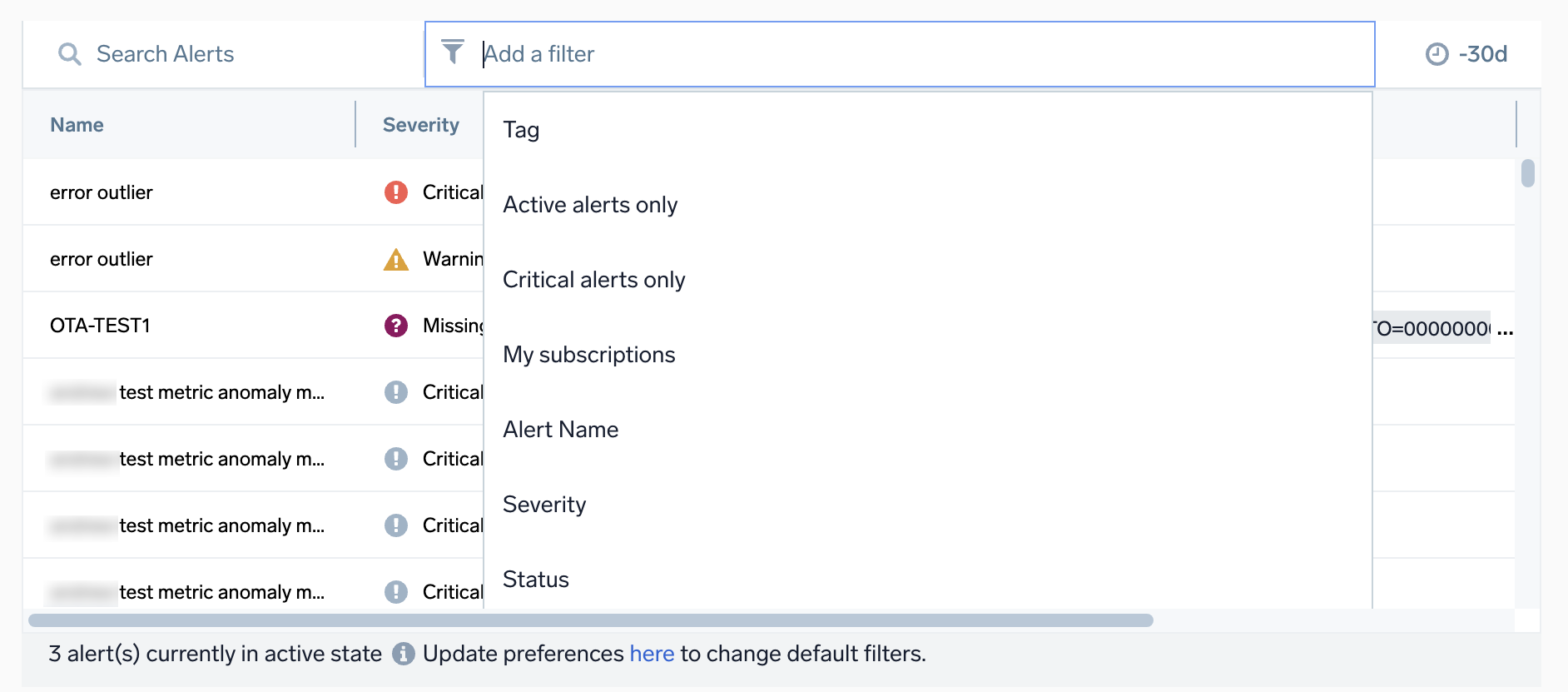Viewport: 1568px width, 692px height.
Task: Click the clock time range icon
Action: (x=1437, y=54)
